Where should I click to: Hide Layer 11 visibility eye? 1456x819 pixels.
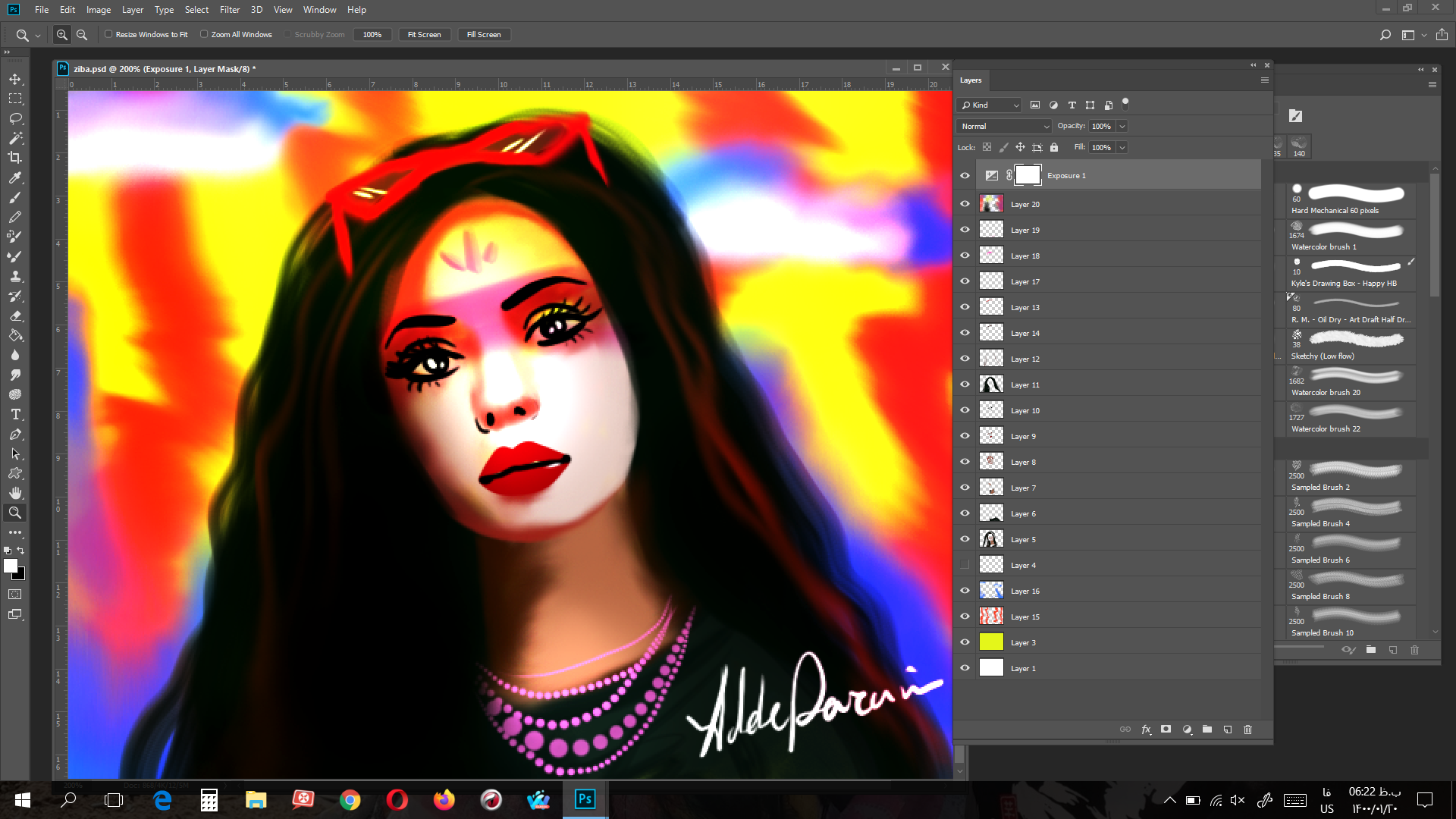(965, 384)
